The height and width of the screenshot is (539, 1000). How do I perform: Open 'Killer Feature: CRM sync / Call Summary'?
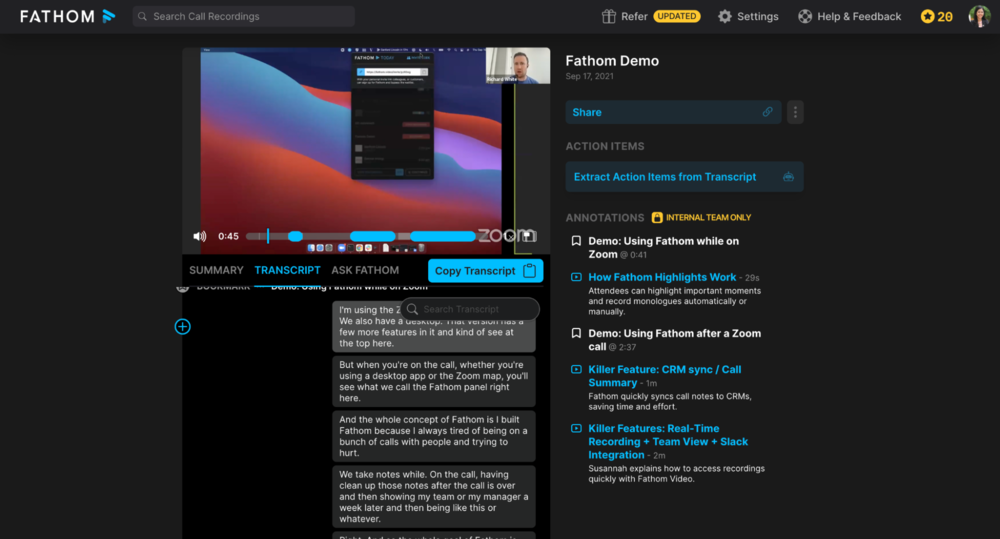[x=665, y=376]
